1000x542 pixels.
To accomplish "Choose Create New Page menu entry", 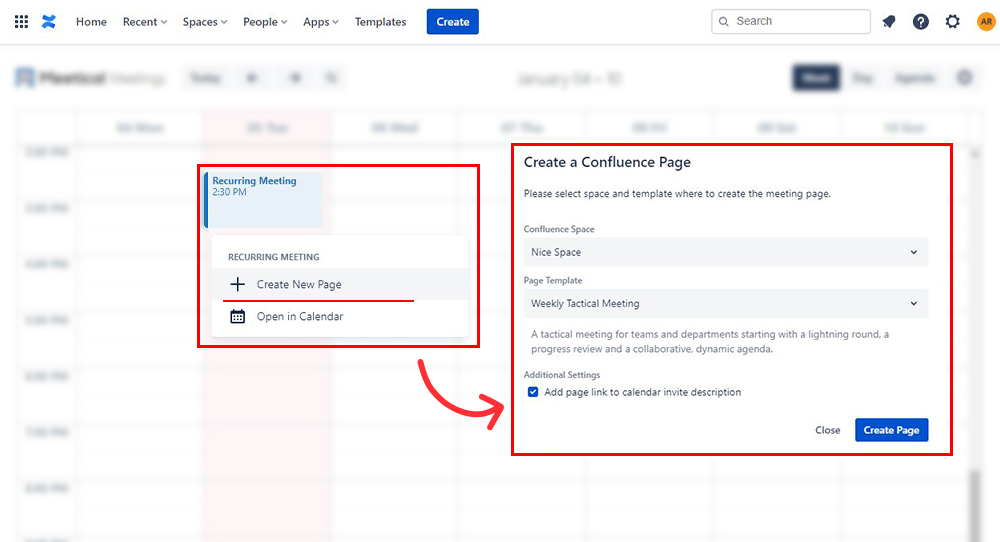I will click(340, 284).
